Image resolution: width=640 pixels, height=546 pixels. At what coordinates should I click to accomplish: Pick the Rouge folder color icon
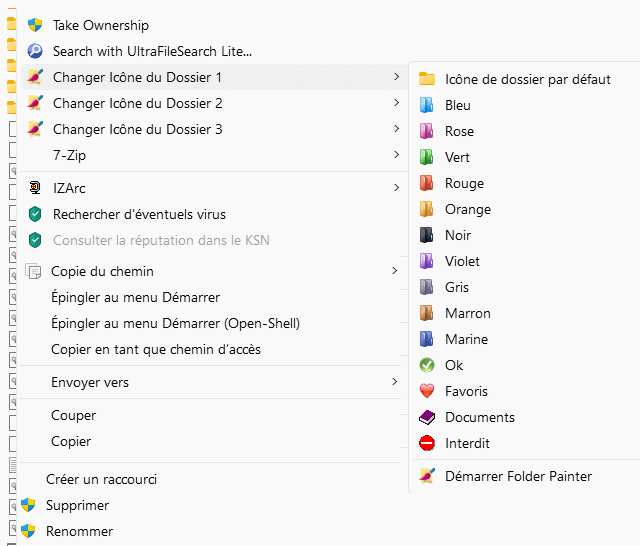pyautogui.click(x=427, y=183)
